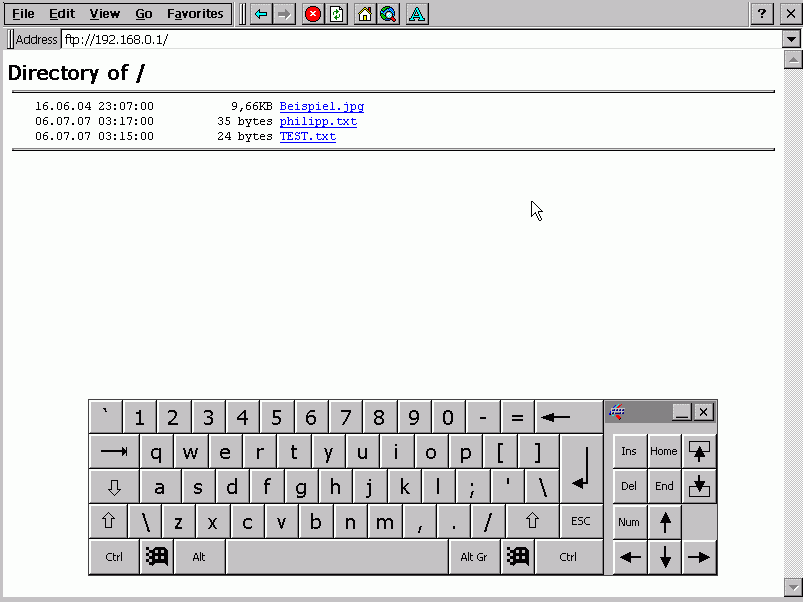
Task: Open the philipp.txt file link
Action: pos(318,121)
